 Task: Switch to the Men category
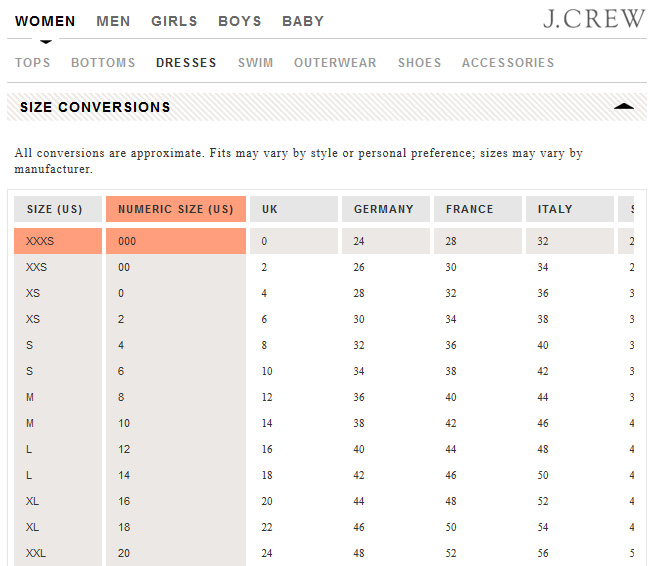click(113, 21)
